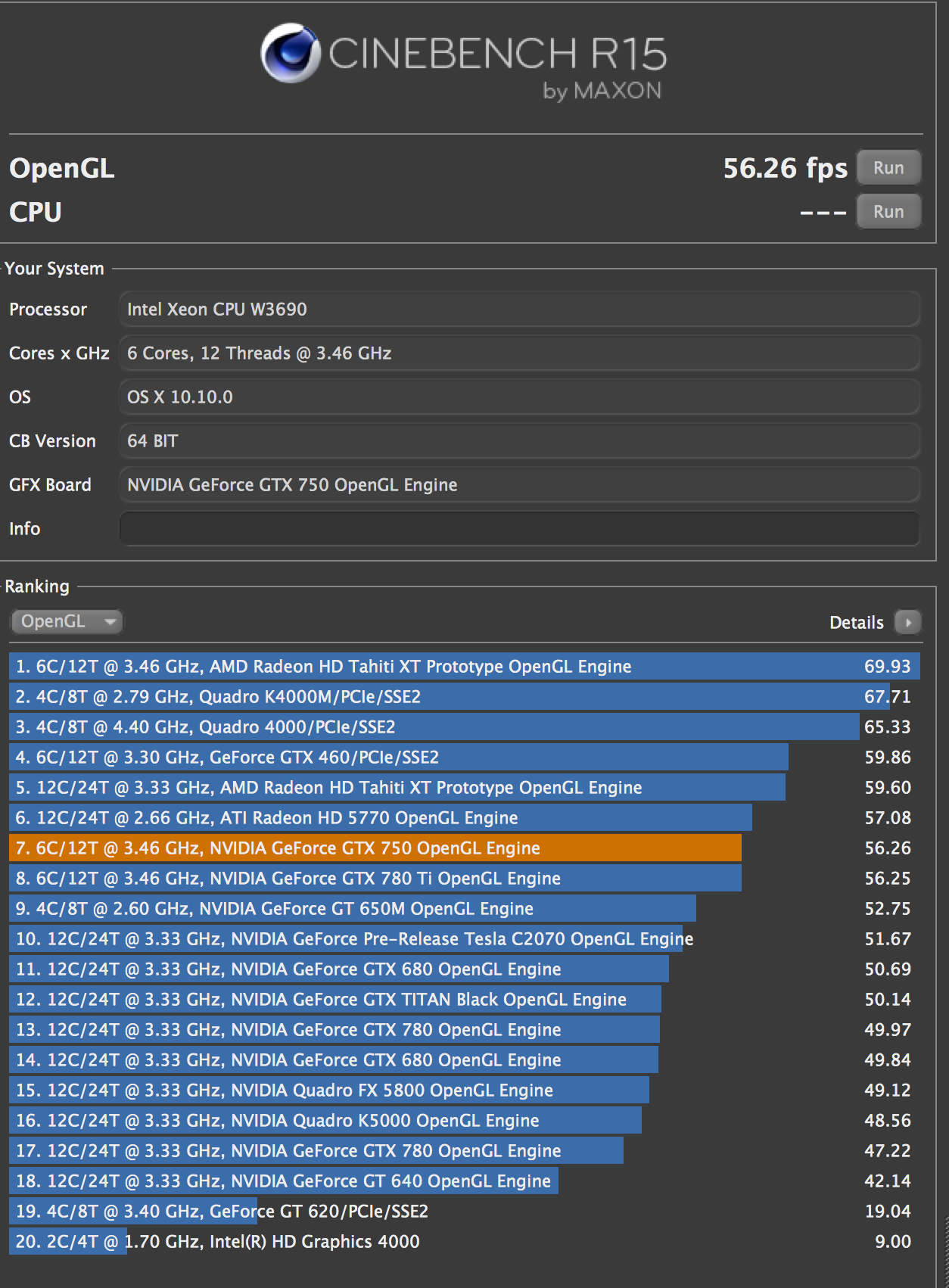Run the CPU benchmark test

click(x=888, y=211)
